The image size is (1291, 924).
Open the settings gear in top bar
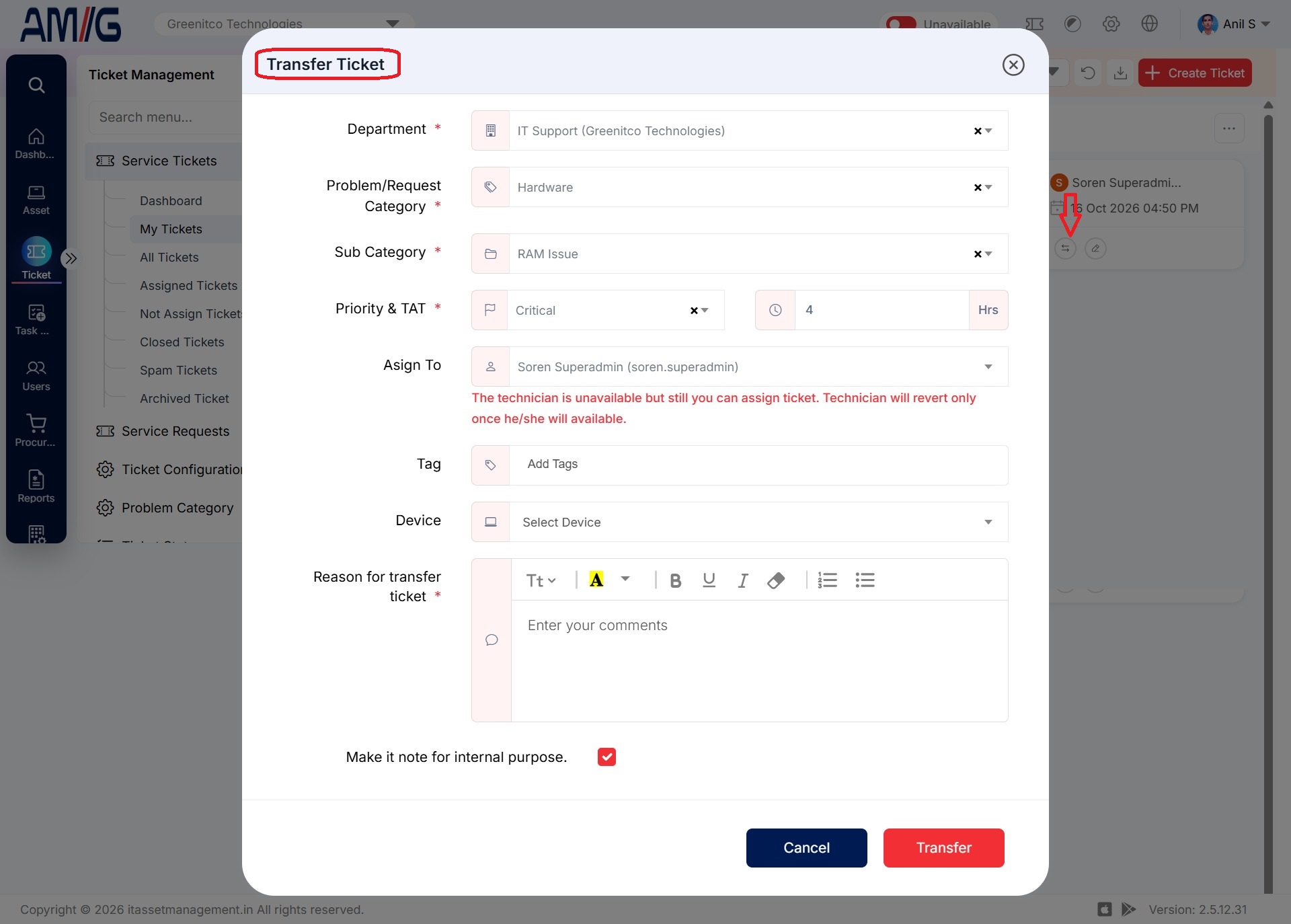(x=1111, y=24)
